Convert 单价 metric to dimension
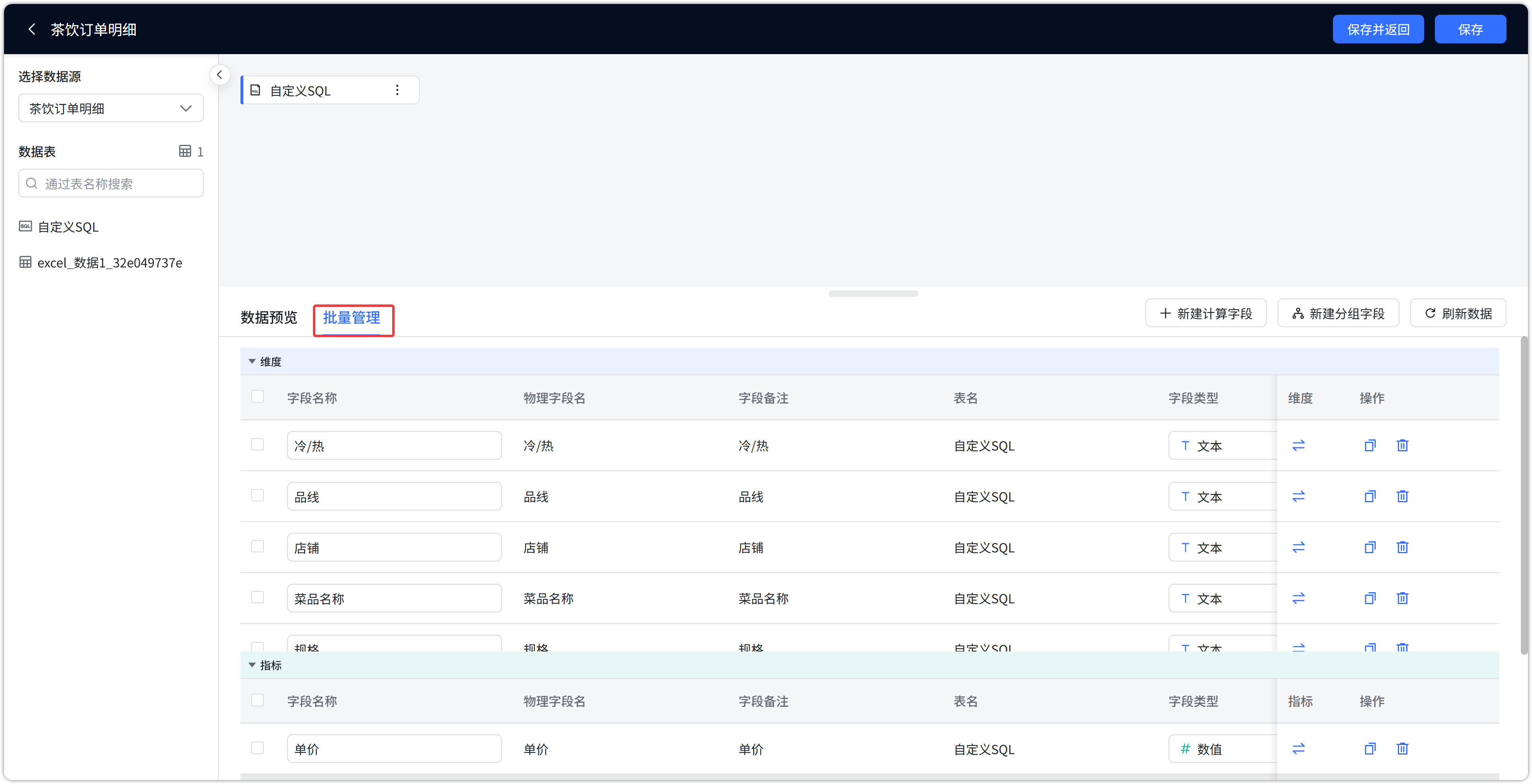The height and width of the screenshot is (784, 1532). pyautogui.click(x=1298, y=749)
